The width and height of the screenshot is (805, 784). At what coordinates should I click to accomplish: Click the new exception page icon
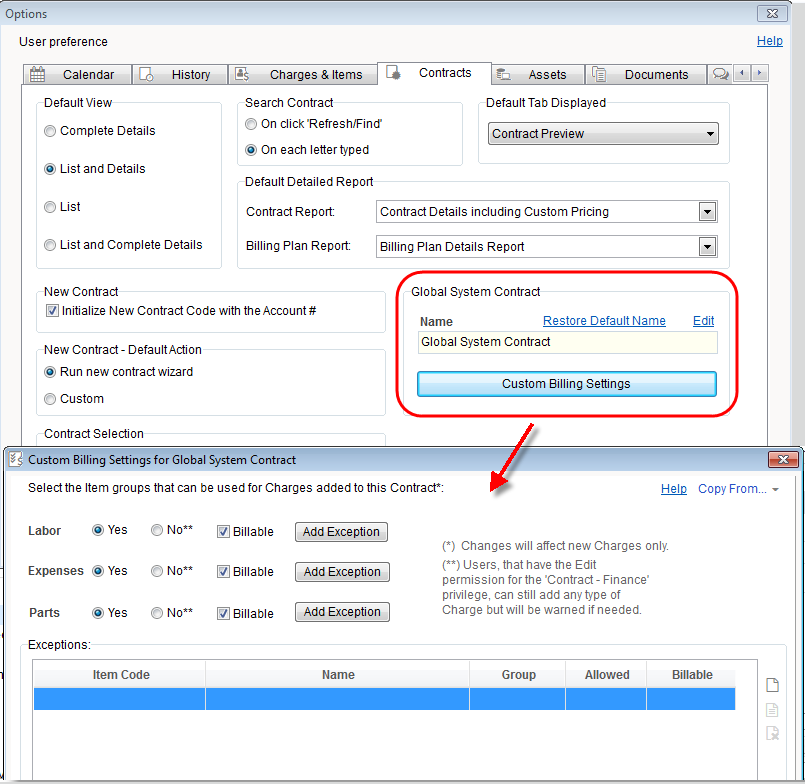tap(772, 686)
